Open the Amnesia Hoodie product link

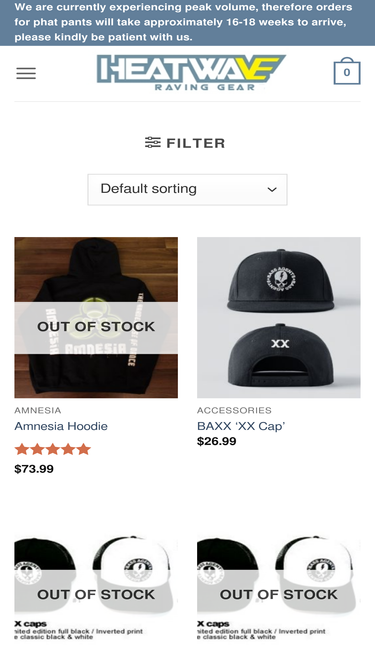pos(61,426)
